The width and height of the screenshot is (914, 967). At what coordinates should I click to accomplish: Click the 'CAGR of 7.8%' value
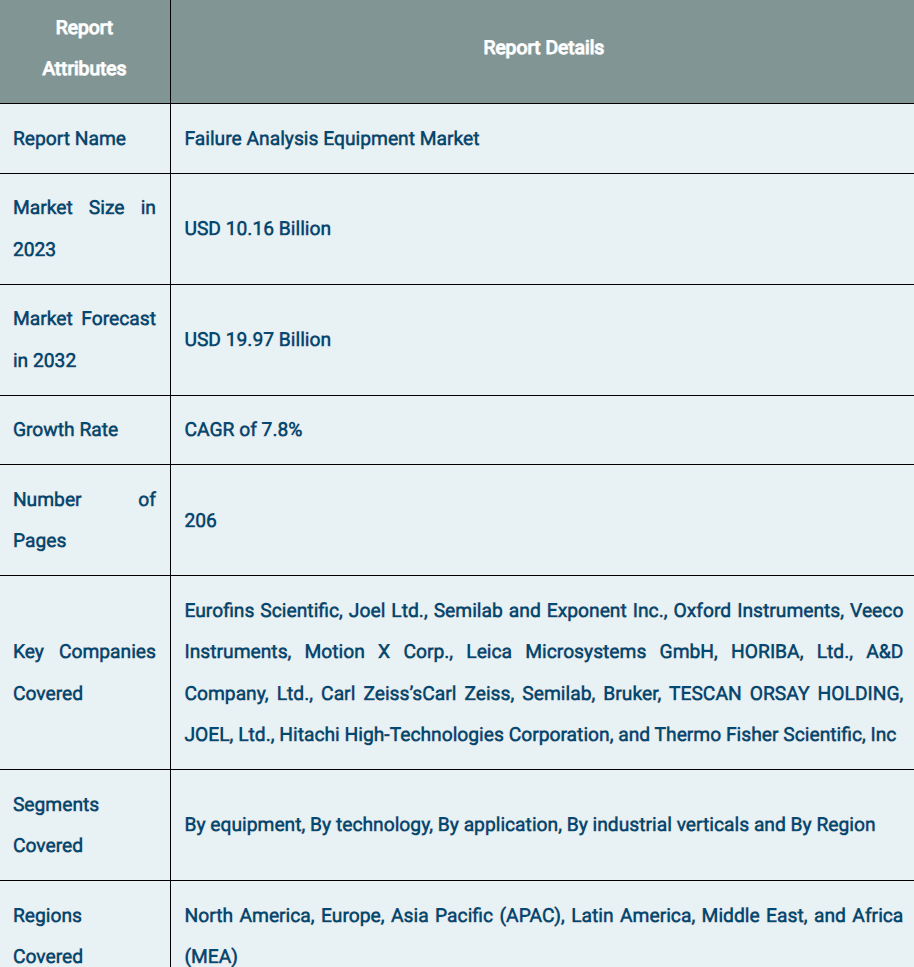click(x=243, y=430)
